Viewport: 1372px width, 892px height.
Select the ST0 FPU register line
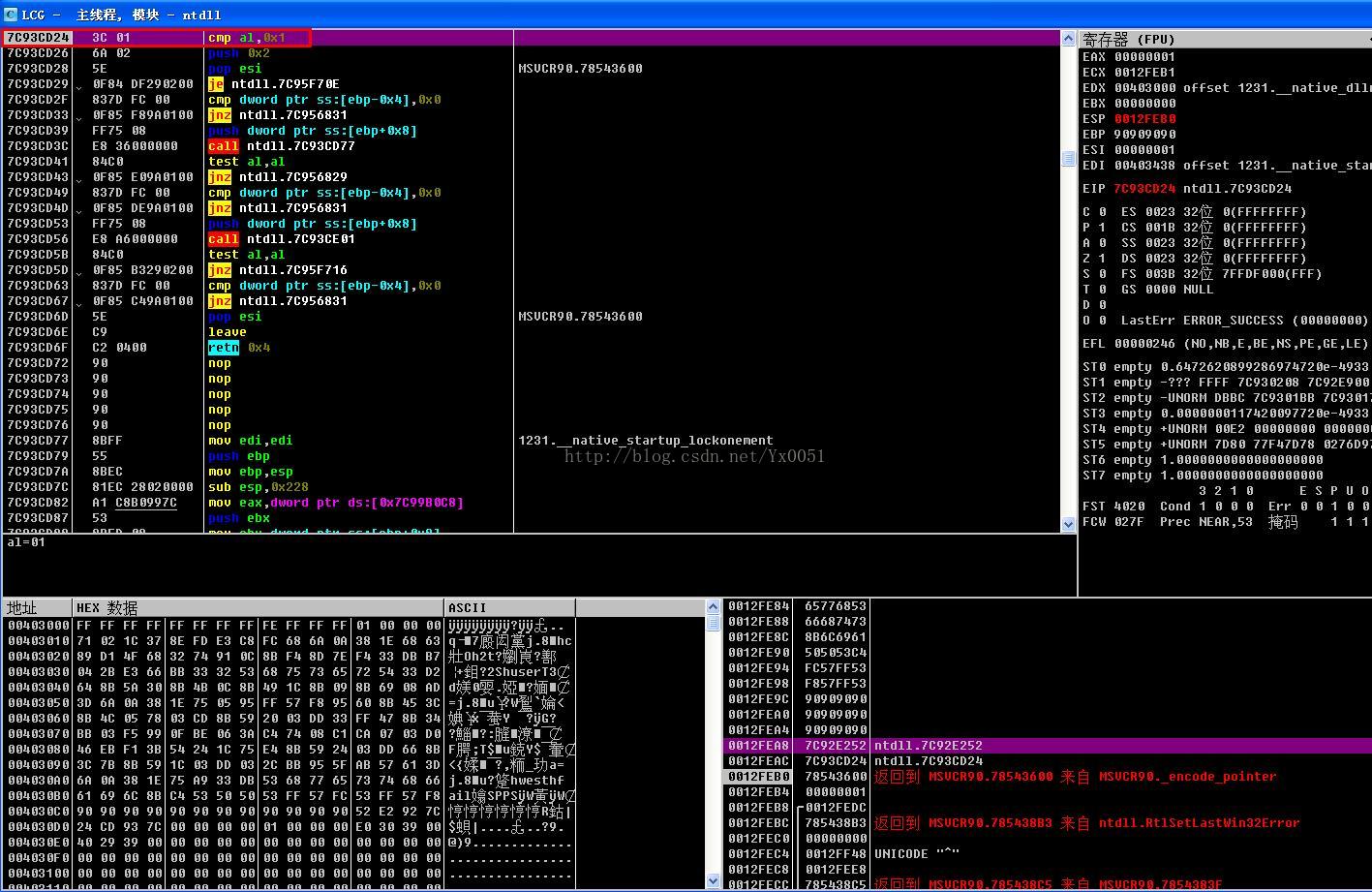click(1226, 367)
